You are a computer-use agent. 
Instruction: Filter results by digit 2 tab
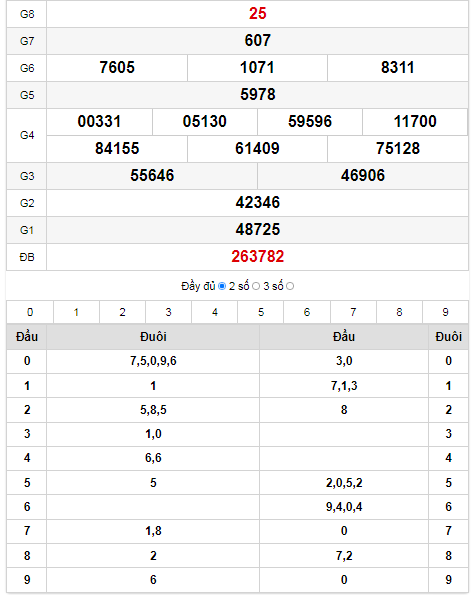tap(123, 312)
